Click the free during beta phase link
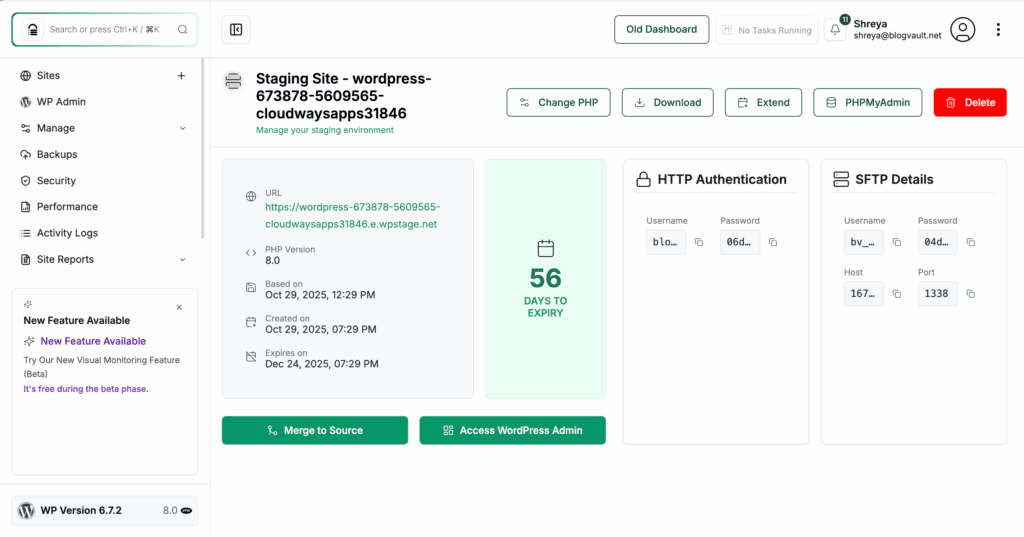1024x537 pixels. (86, 389)
